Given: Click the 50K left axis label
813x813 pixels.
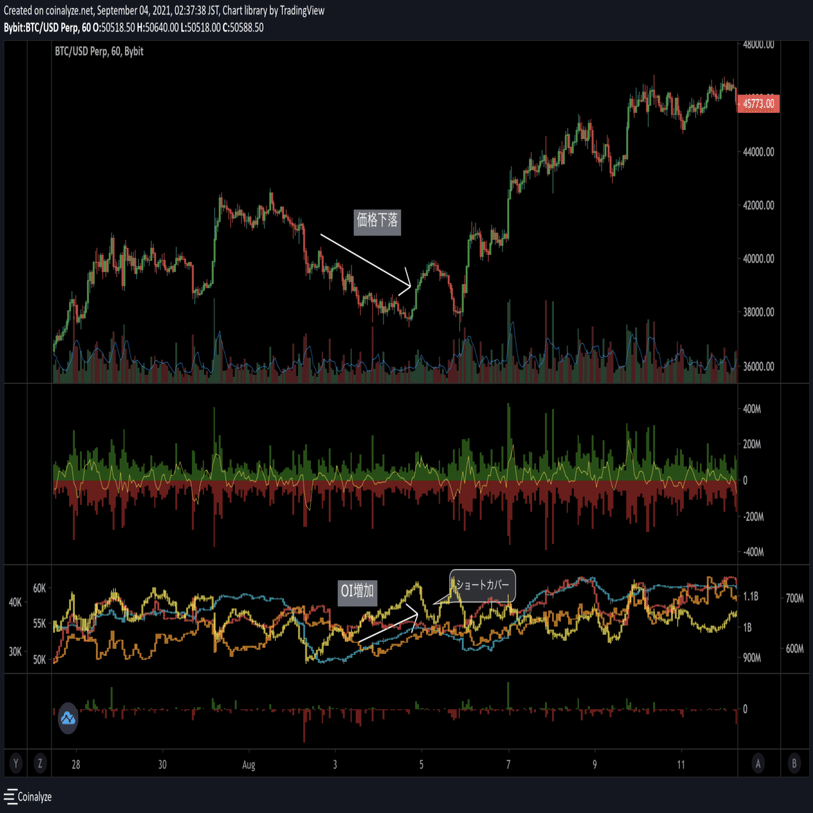Looking at the screenshot, I should [39, 660].
